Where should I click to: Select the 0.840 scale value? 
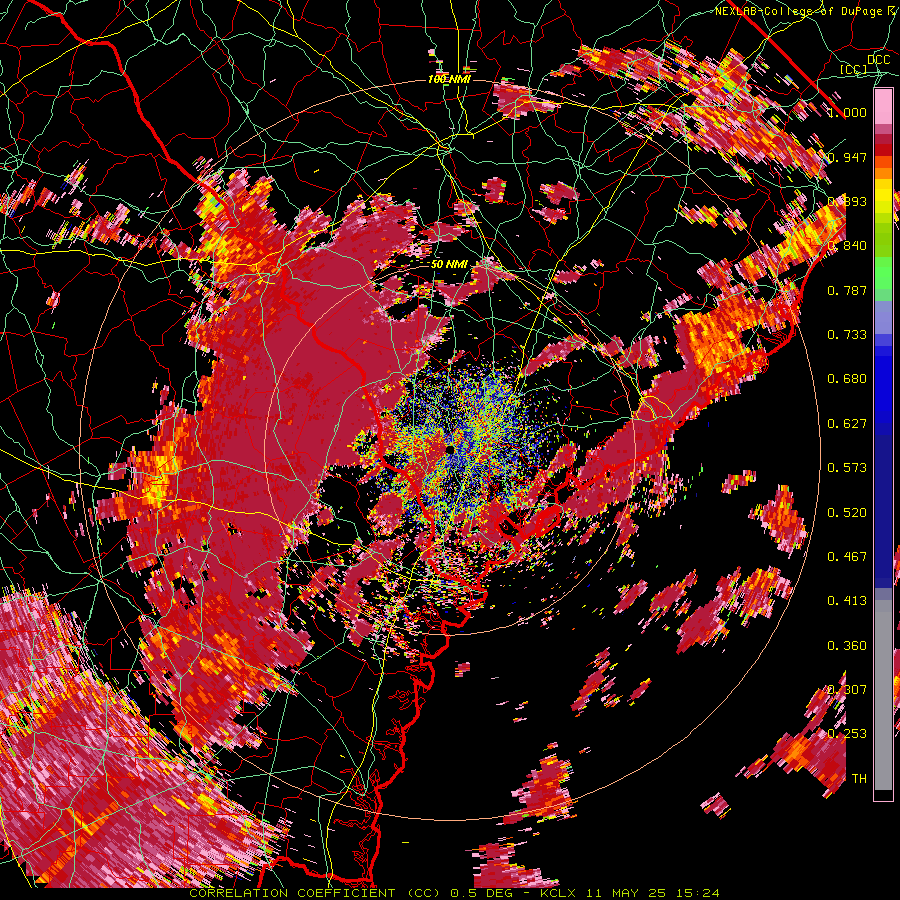tap(847, 246)
